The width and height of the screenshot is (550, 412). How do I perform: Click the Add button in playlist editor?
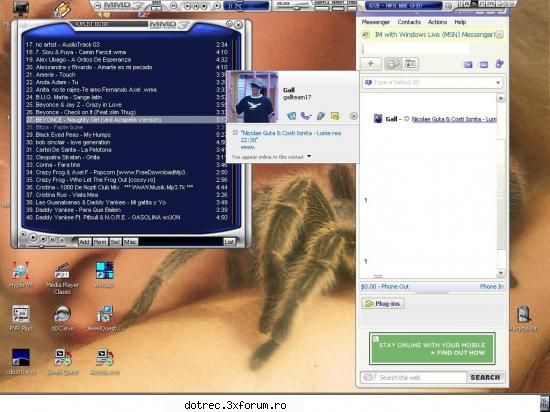pyautogui.click(x=85, y=242)
